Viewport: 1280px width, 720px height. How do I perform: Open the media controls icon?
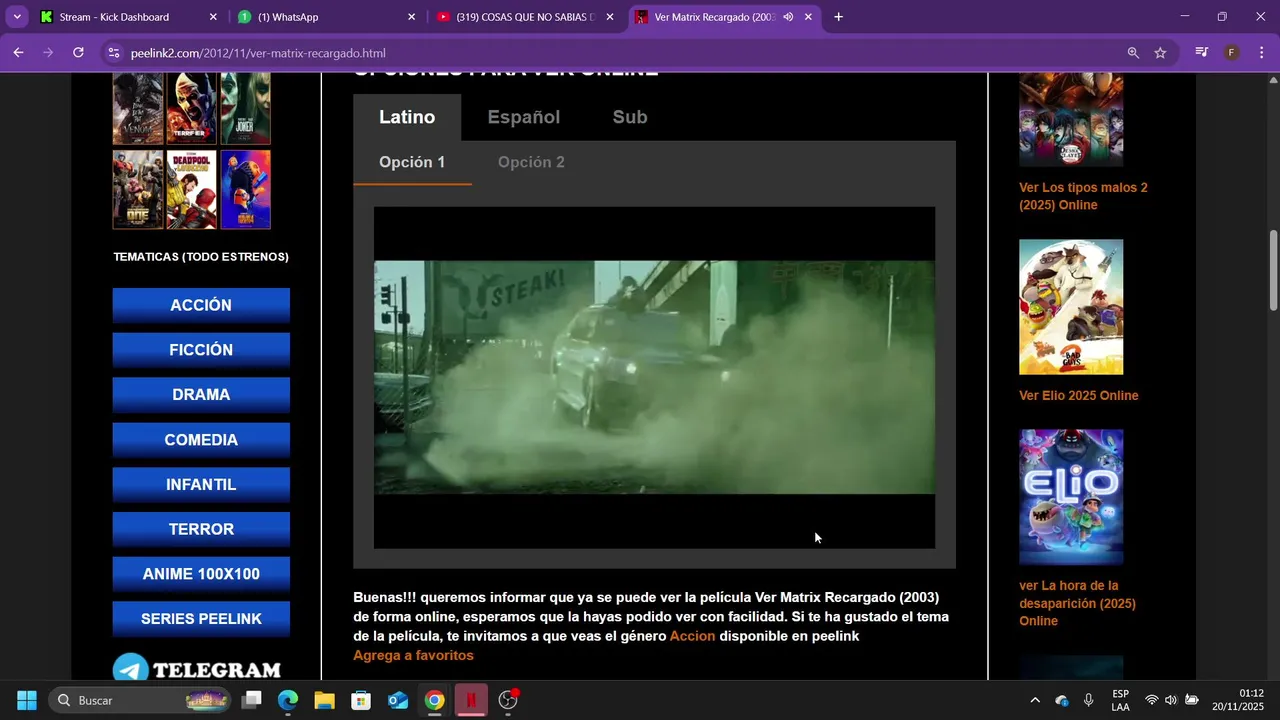click(x=1202, y=52)
